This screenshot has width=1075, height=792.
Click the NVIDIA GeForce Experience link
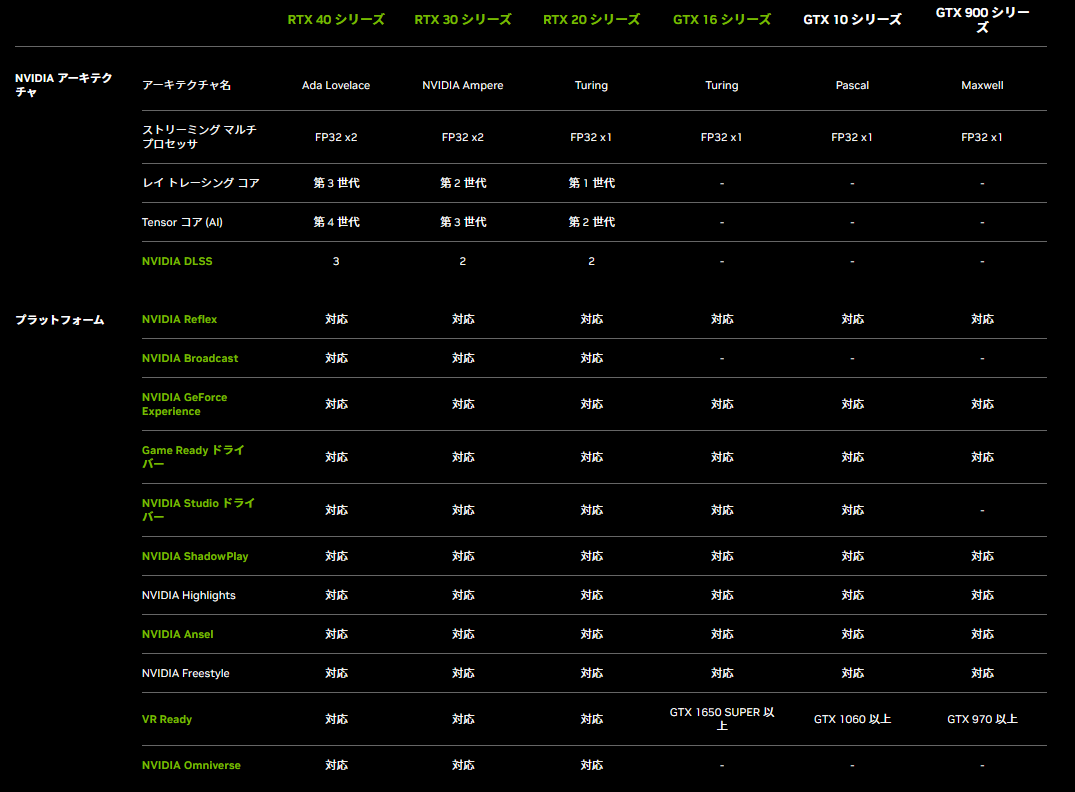point(184,404)
